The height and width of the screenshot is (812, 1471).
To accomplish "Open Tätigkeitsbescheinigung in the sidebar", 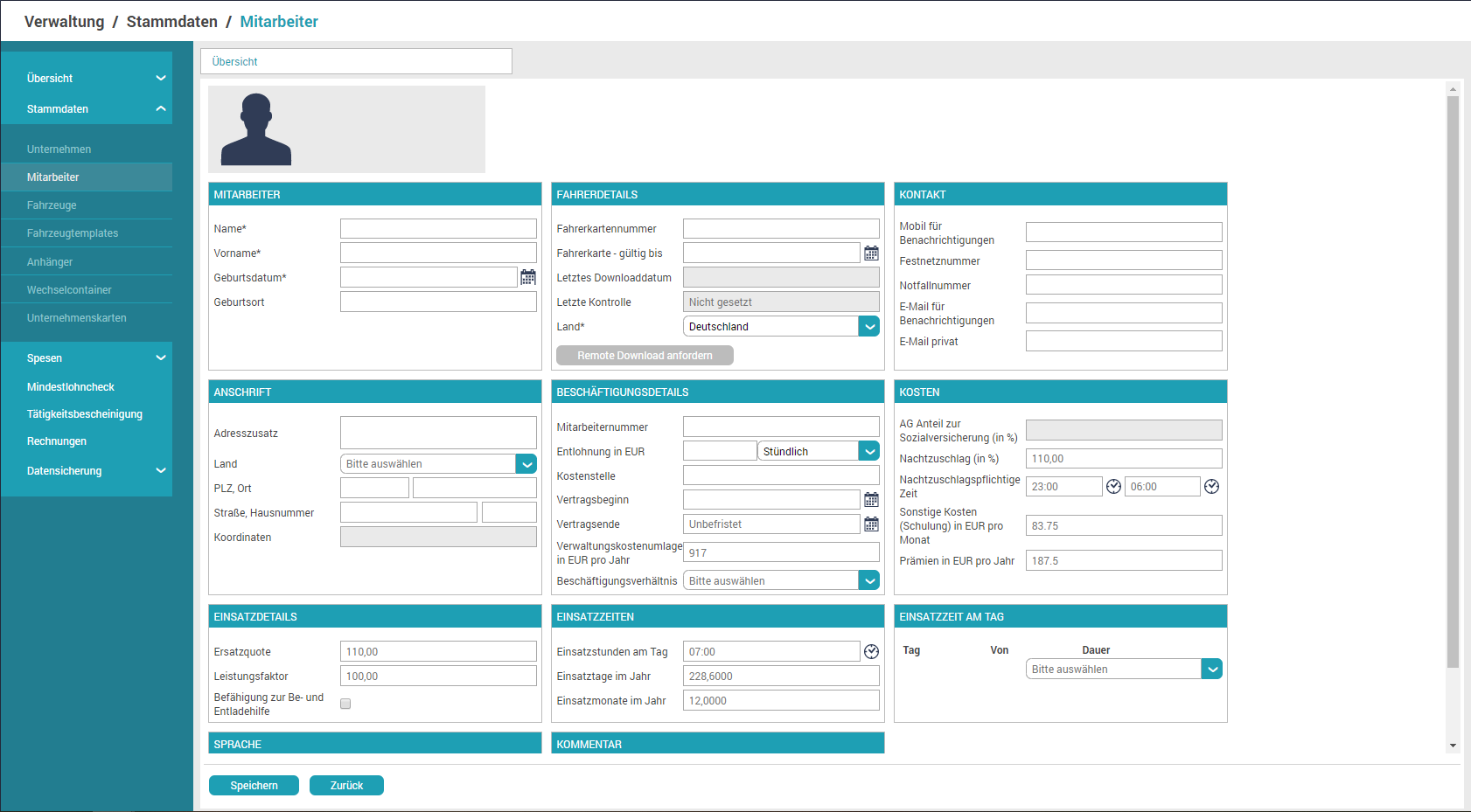I will coord(87,413).
